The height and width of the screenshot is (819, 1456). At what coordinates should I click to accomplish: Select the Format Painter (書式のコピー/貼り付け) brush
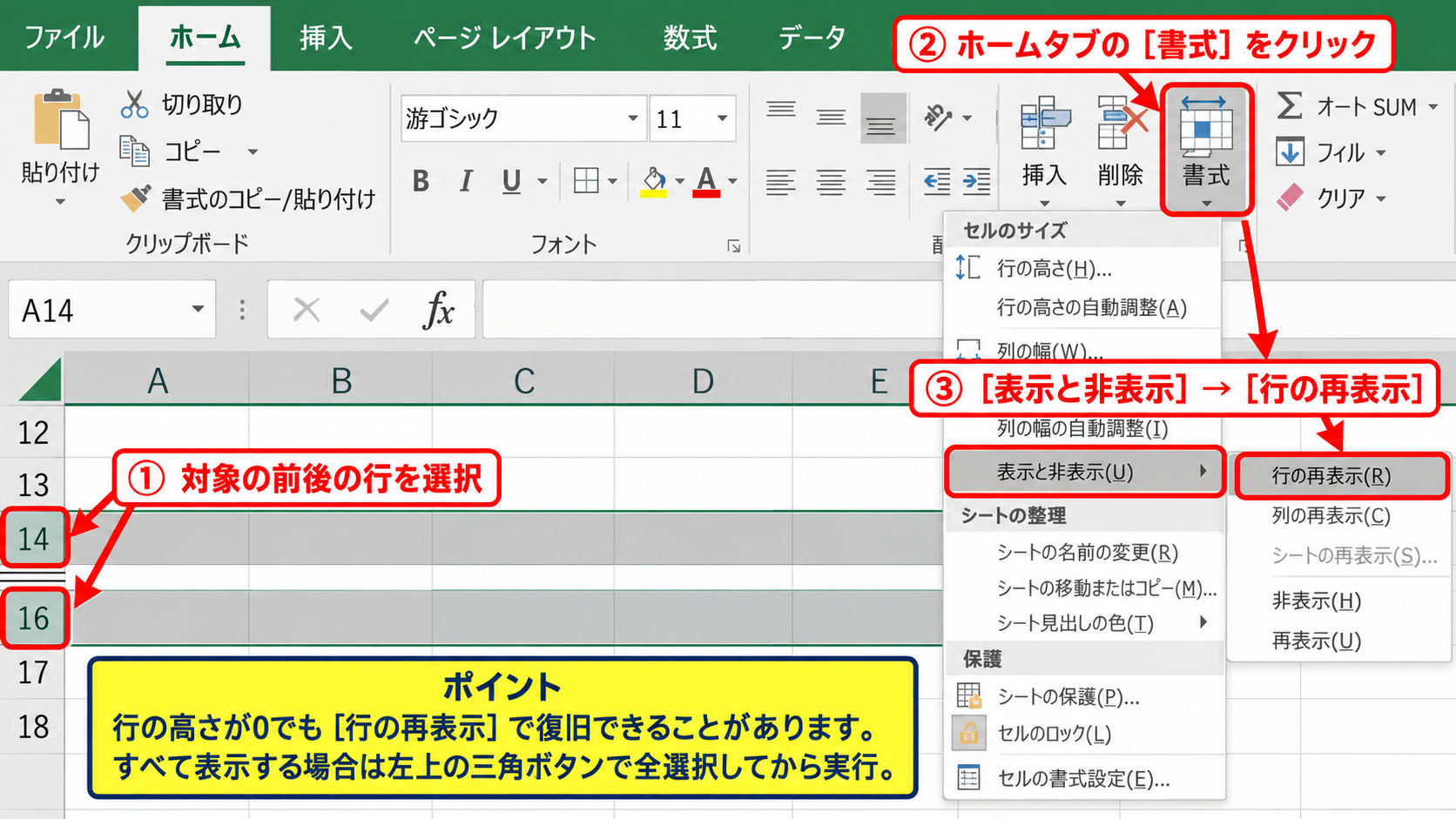135,198
